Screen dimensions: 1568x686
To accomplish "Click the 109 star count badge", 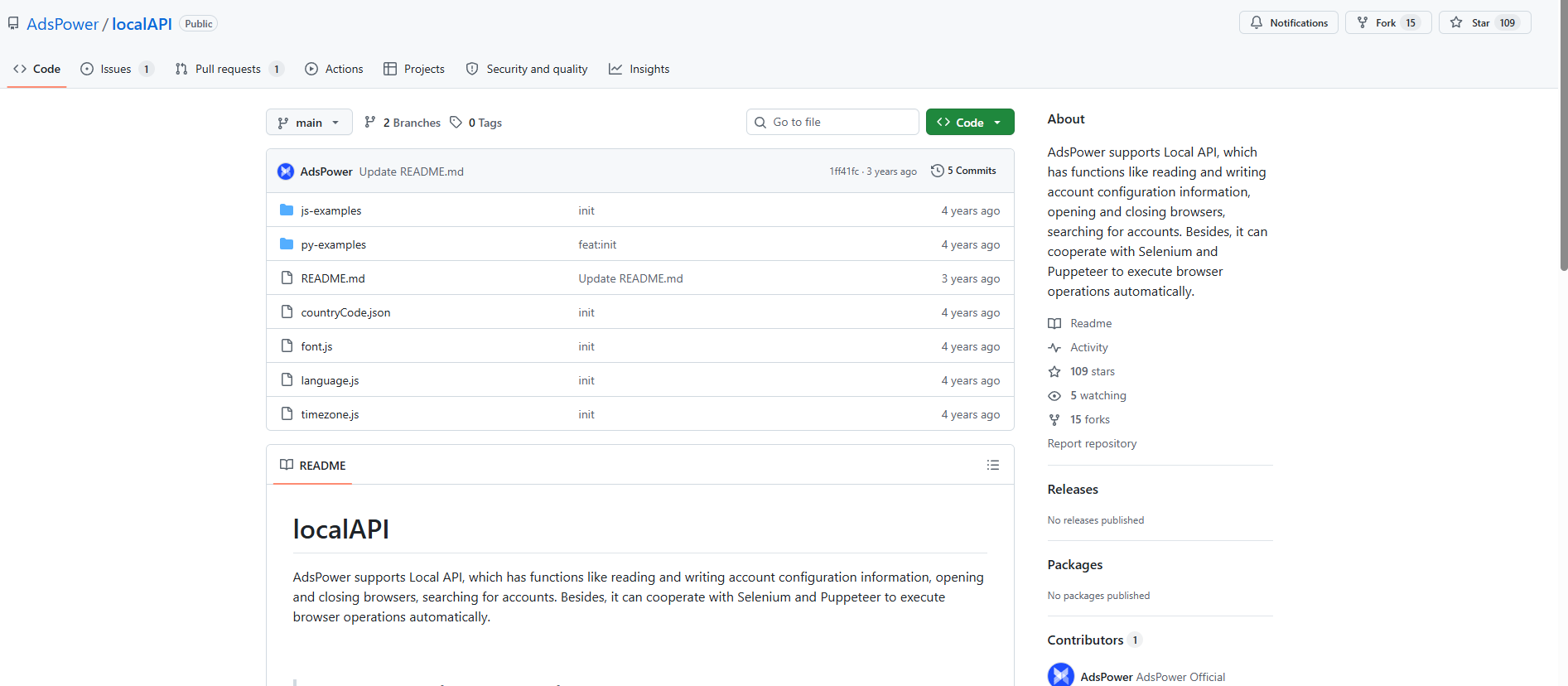I will [x=1508, y=23].
